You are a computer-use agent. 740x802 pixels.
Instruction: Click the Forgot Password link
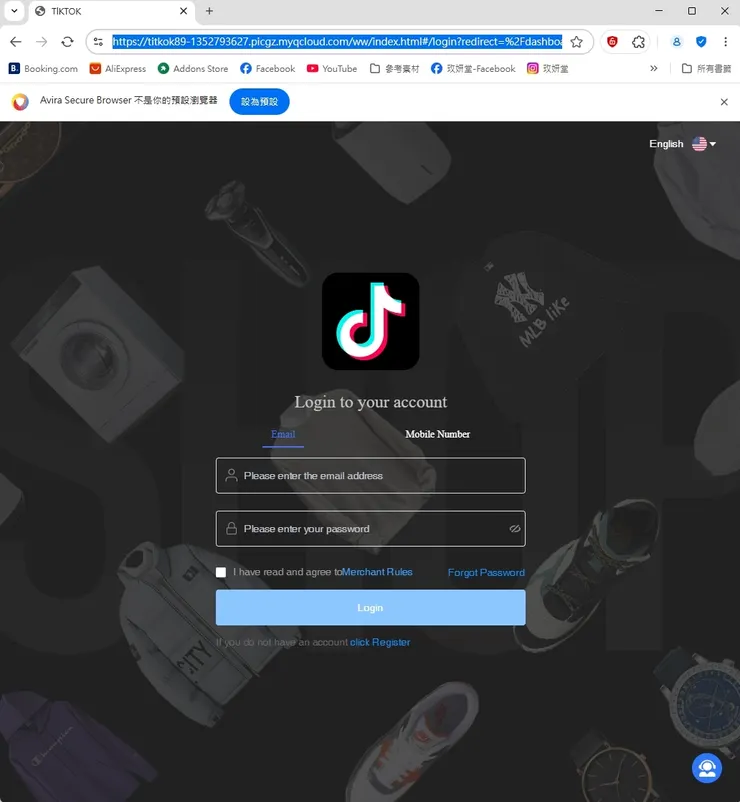tap(486, 572)
